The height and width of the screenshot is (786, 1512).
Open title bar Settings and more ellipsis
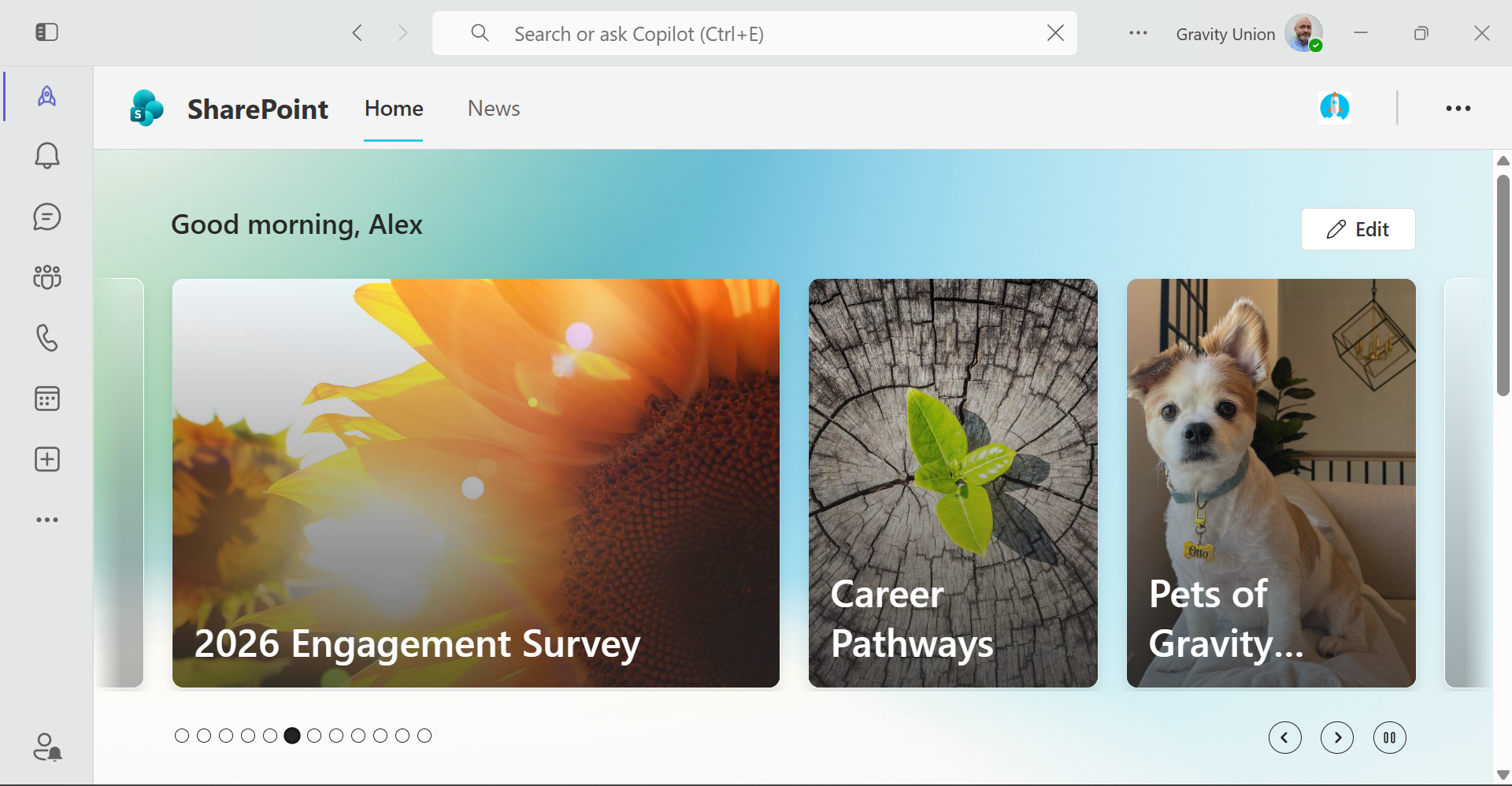click(x=1138, y=33)
